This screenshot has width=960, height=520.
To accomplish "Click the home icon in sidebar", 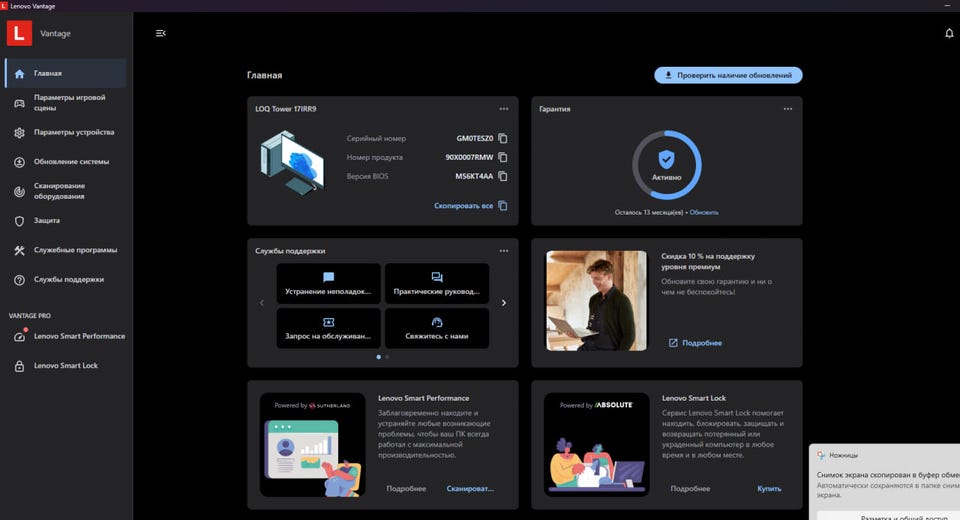I will click(x=20, y=73).
